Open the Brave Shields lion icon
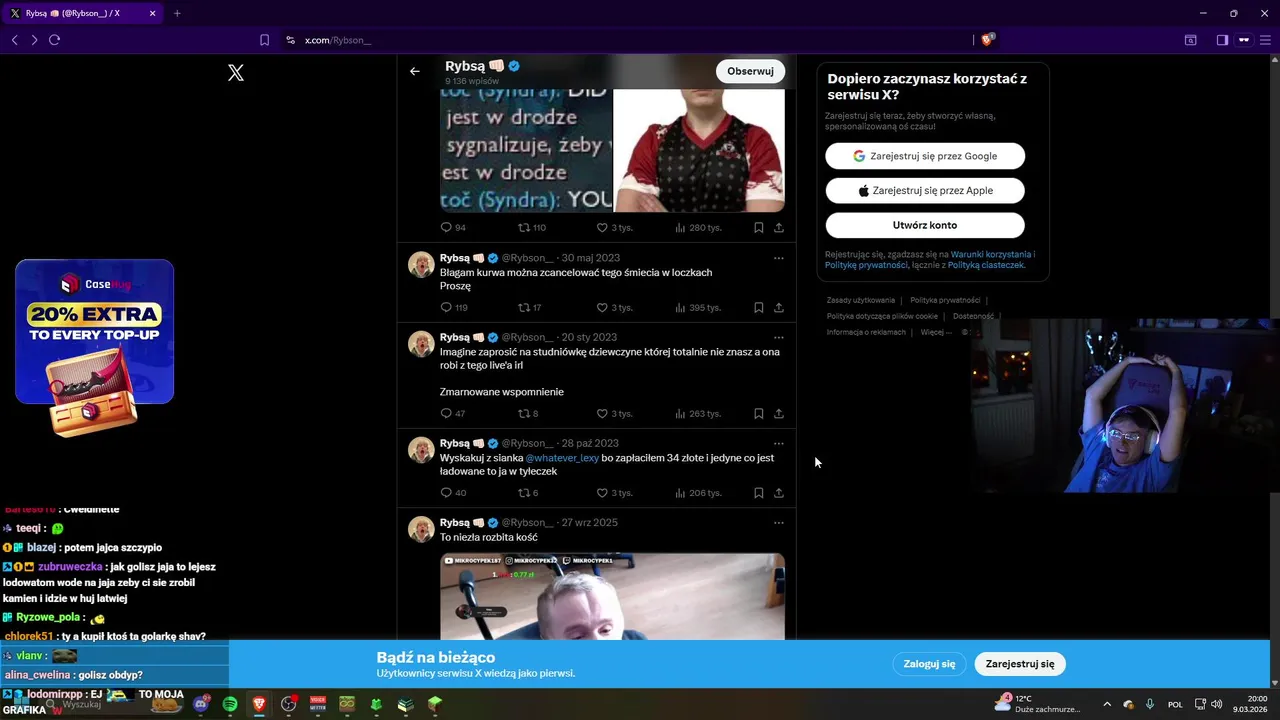 988,40
